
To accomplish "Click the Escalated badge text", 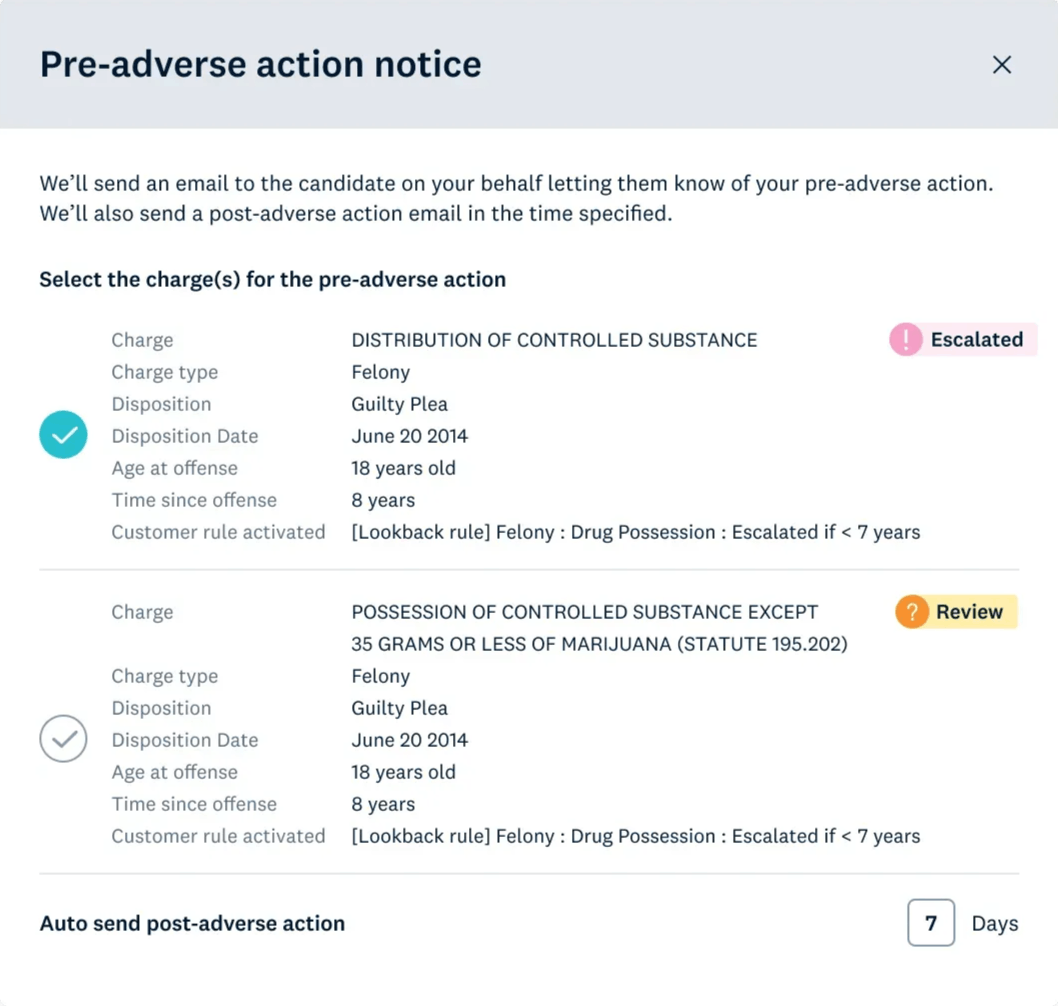I will 976,340.
